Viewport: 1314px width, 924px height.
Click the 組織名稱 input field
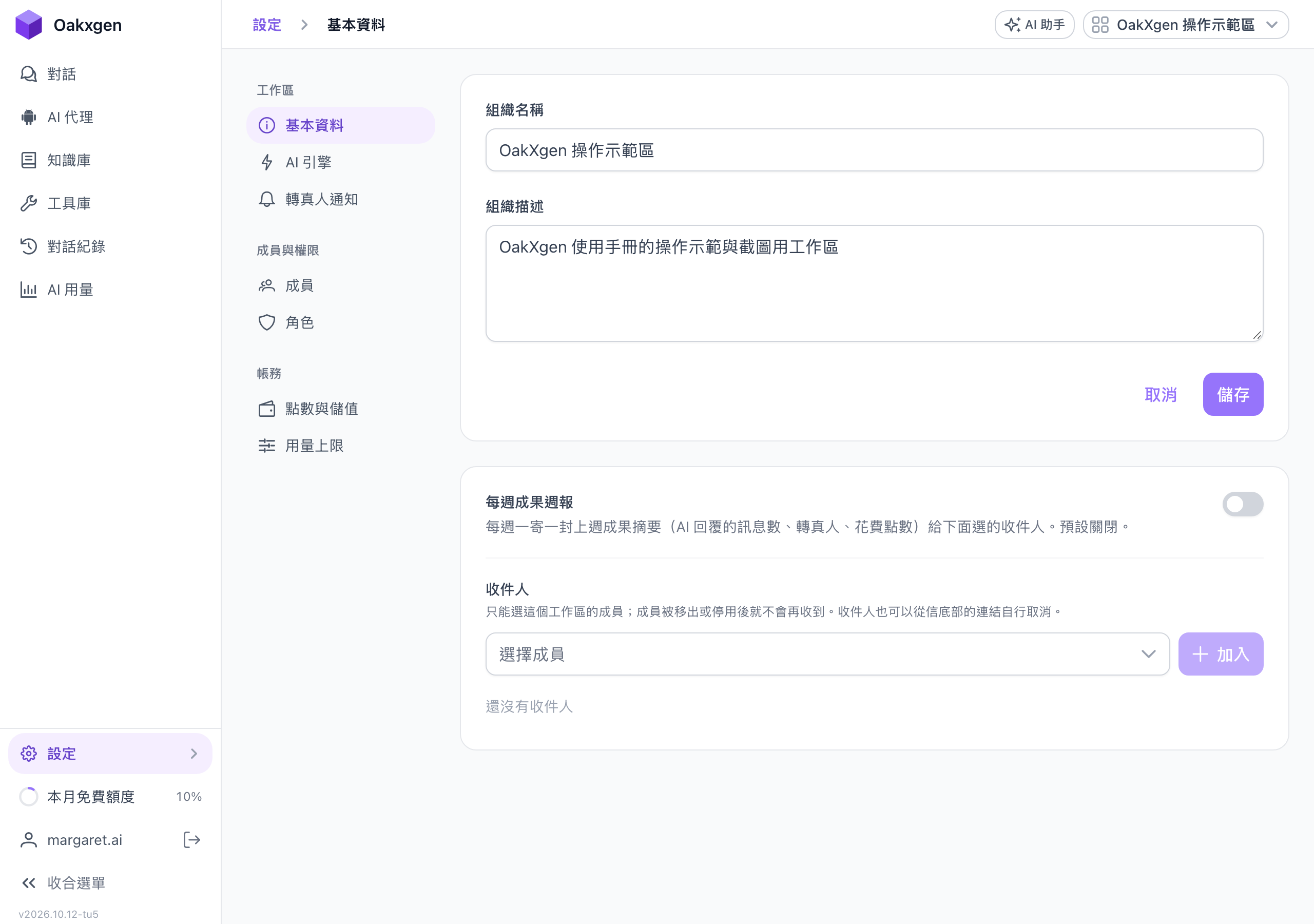click(x=874, y=150)
